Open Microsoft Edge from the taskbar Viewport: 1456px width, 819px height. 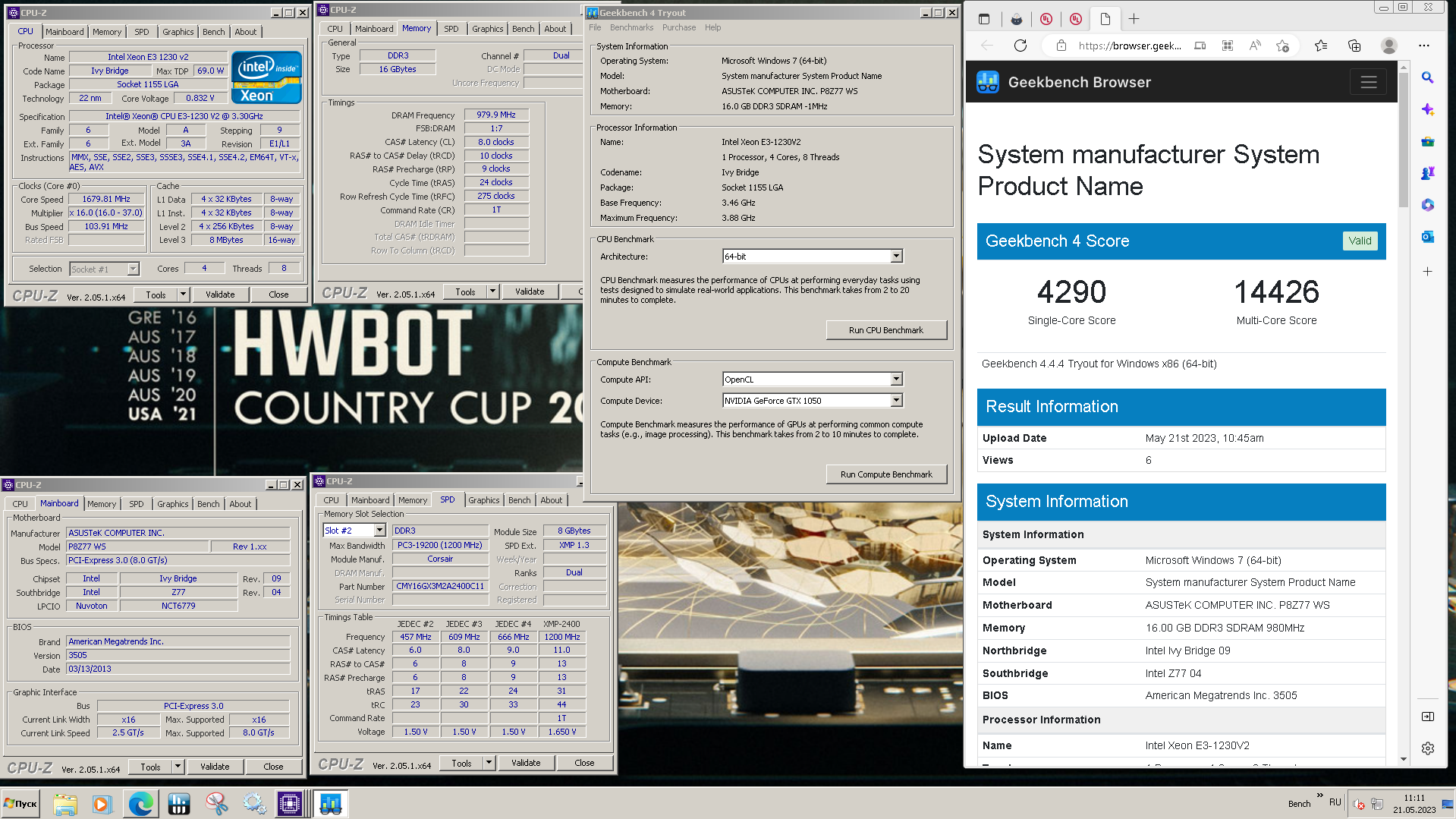140,803
